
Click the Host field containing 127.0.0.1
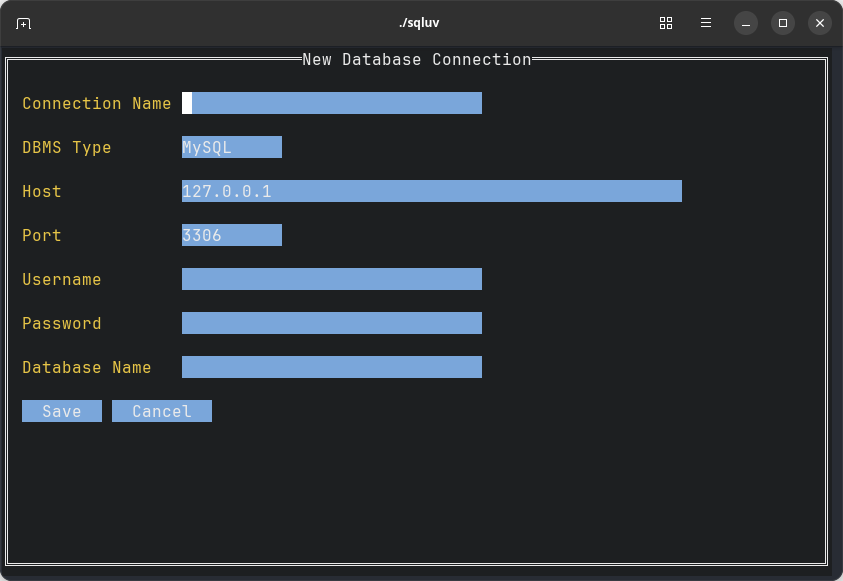click(432, 191)
